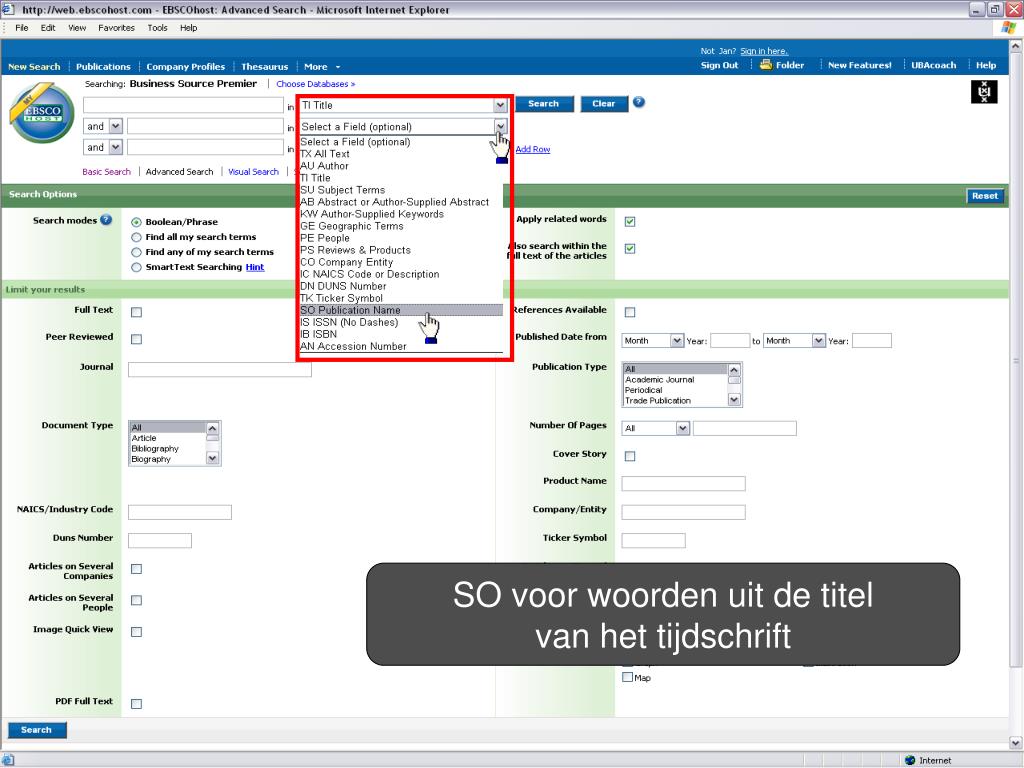Click the Basic Search link
Image resolution: width=1024 pixels, height=768 pixels.
(x=106, y=172)
